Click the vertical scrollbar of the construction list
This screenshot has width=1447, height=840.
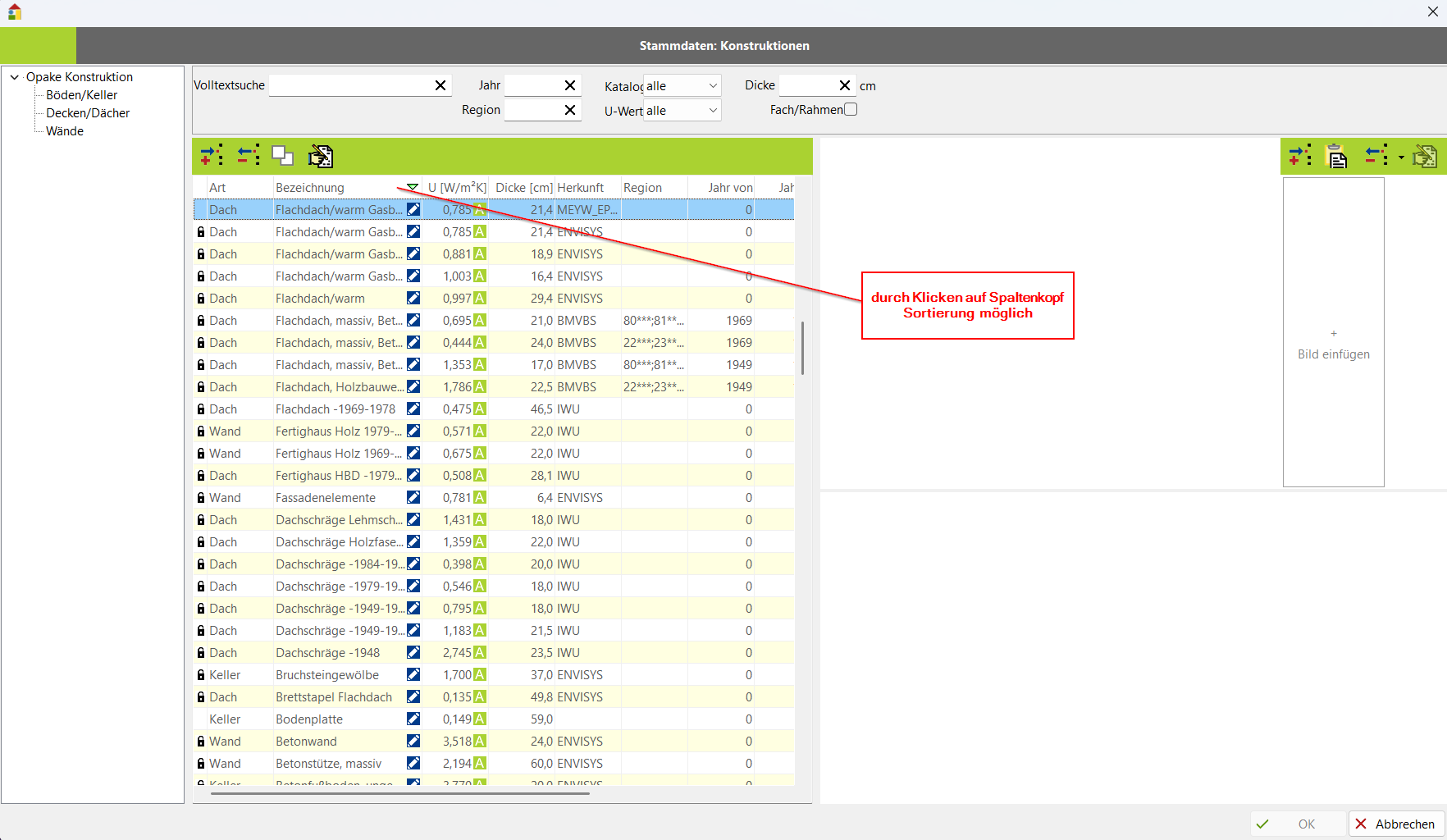[x=802, y=349]
